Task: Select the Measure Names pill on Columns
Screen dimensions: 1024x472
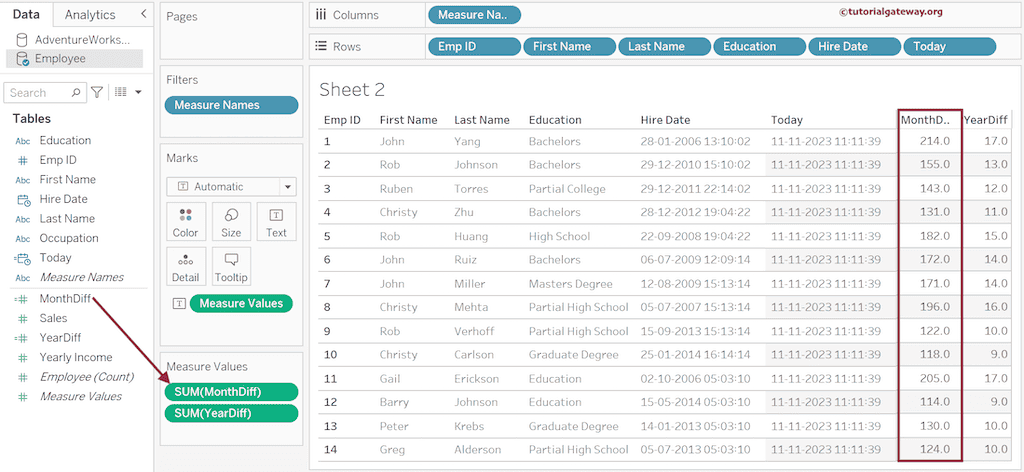Action: point(474,15)
